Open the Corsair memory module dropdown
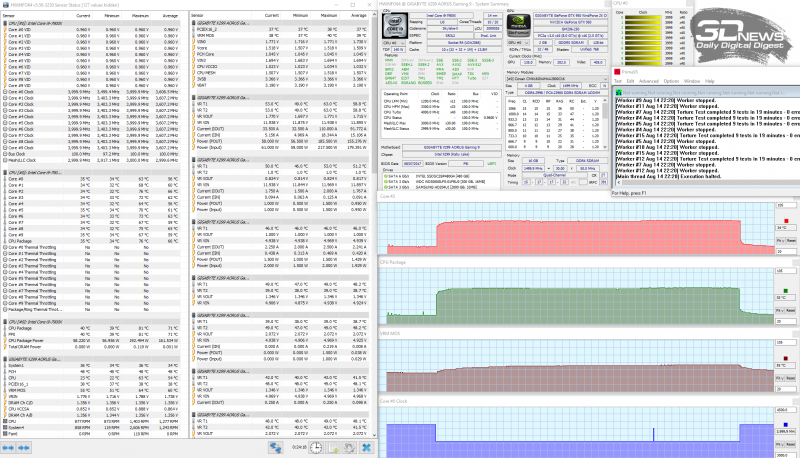Viewport: 800px width, 458px height. pos(557,79)
